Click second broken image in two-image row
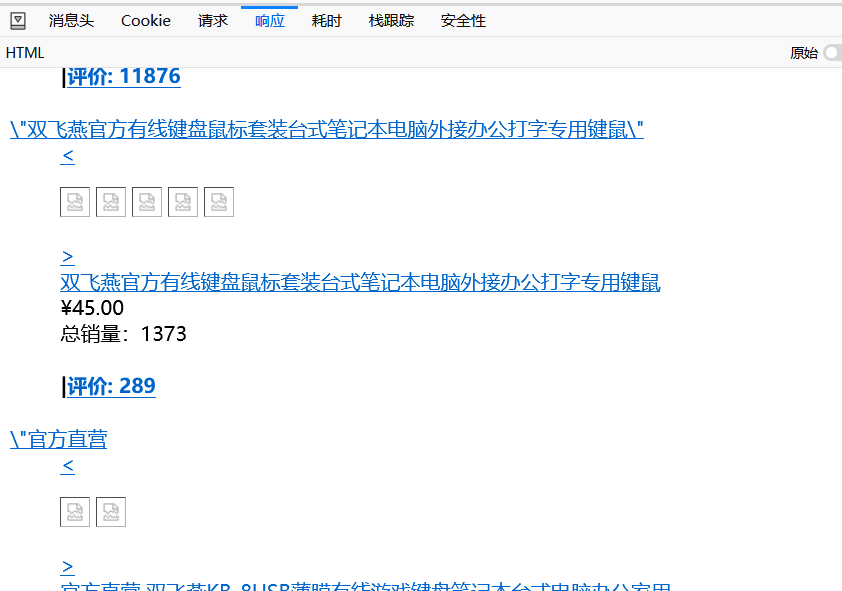 (x=111, y=512)
